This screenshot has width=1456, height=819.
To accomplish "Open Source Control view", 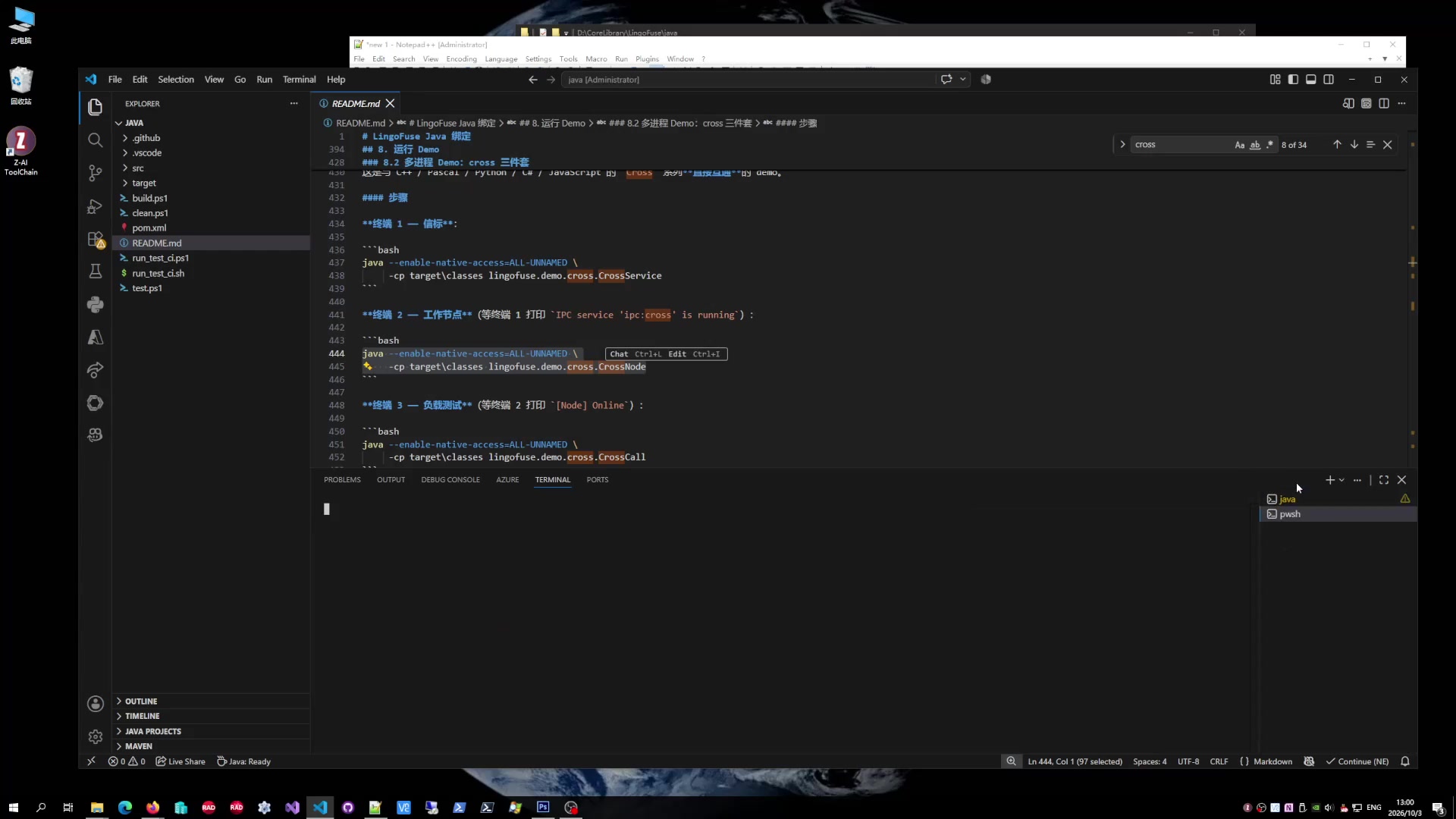I will pyautogui.click(x=95, y=173).
